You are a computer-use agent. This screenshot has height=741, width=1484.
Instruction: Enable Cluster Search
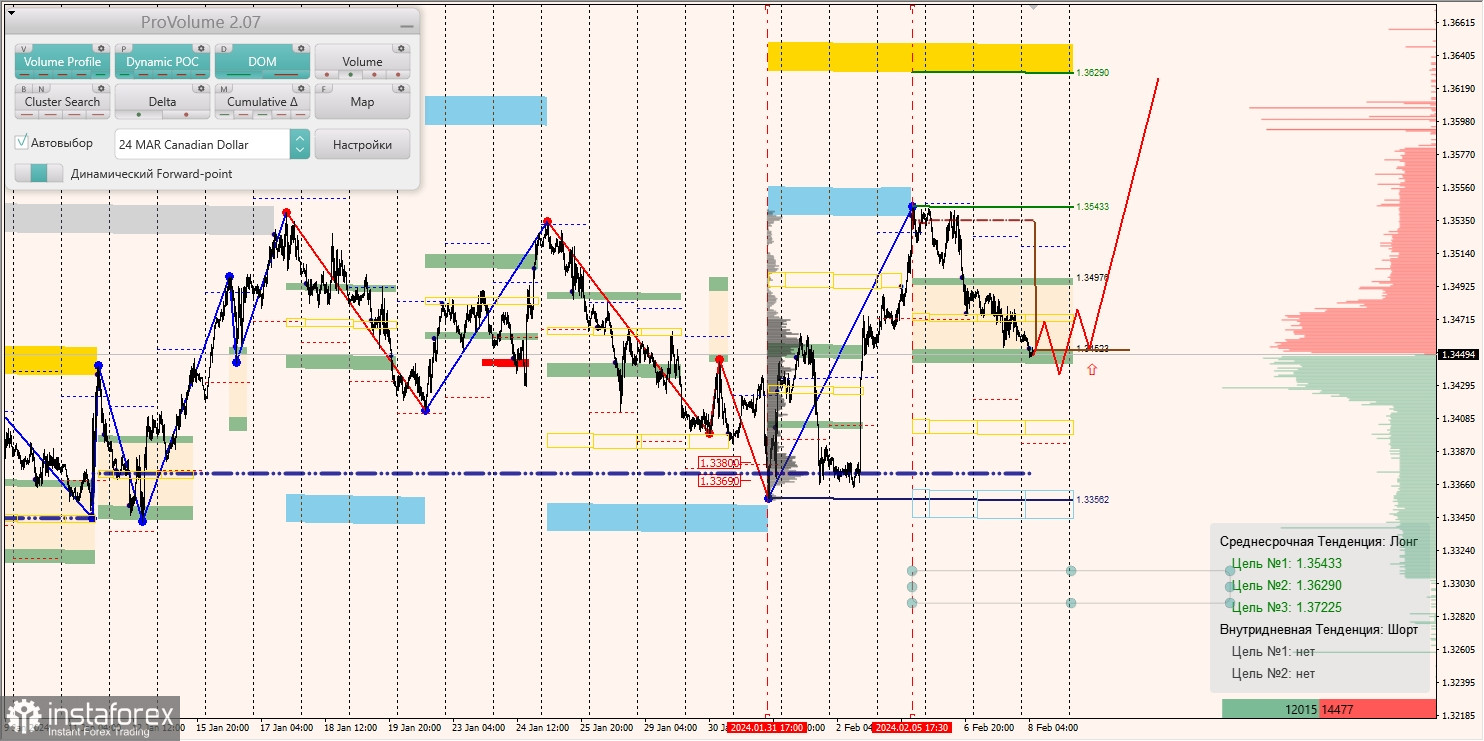(x=62, y=102)
